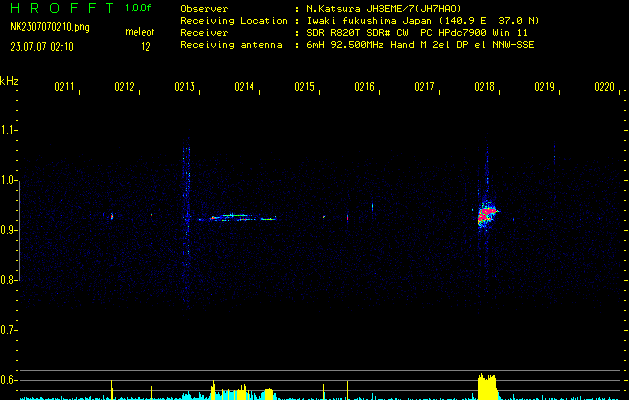Click the 1.0 kHz axis label
Screen dimensions: 629x400
[x=9, y=180]
